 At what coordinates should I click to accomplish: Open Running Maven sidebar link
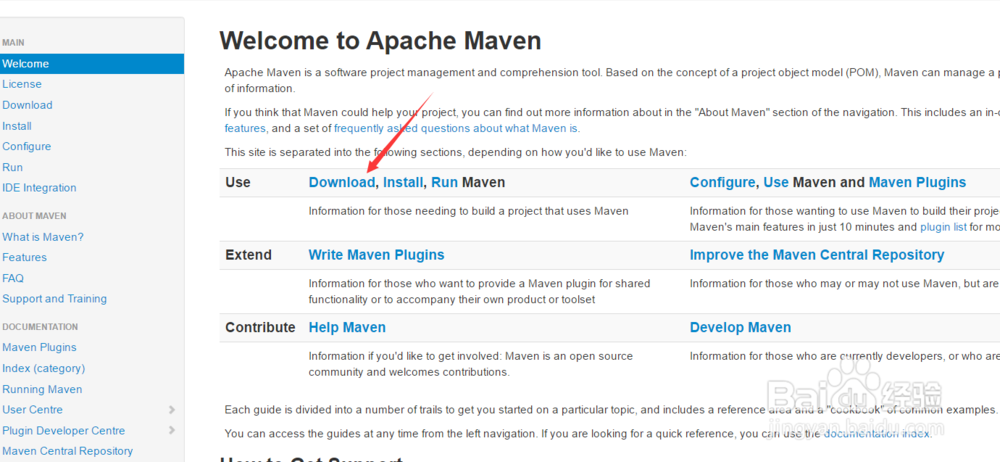point(42,389)
